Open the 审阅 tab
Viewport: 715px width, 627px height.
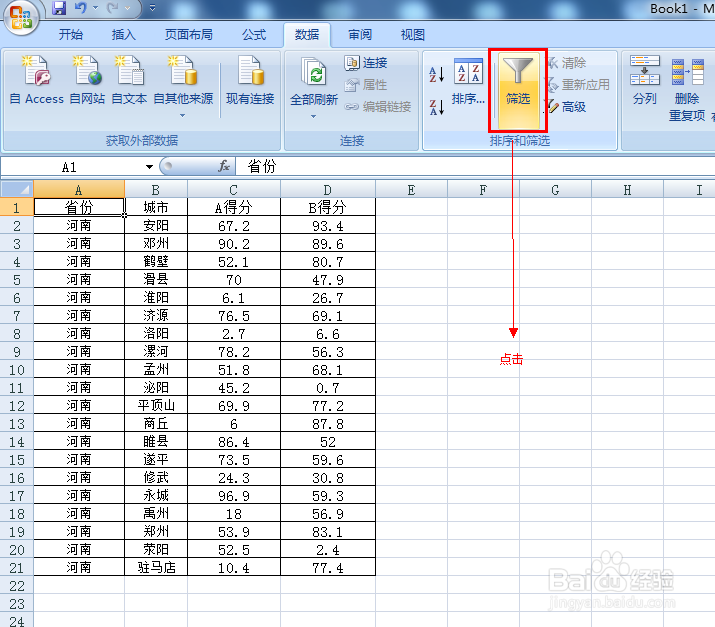click(360, 35)
